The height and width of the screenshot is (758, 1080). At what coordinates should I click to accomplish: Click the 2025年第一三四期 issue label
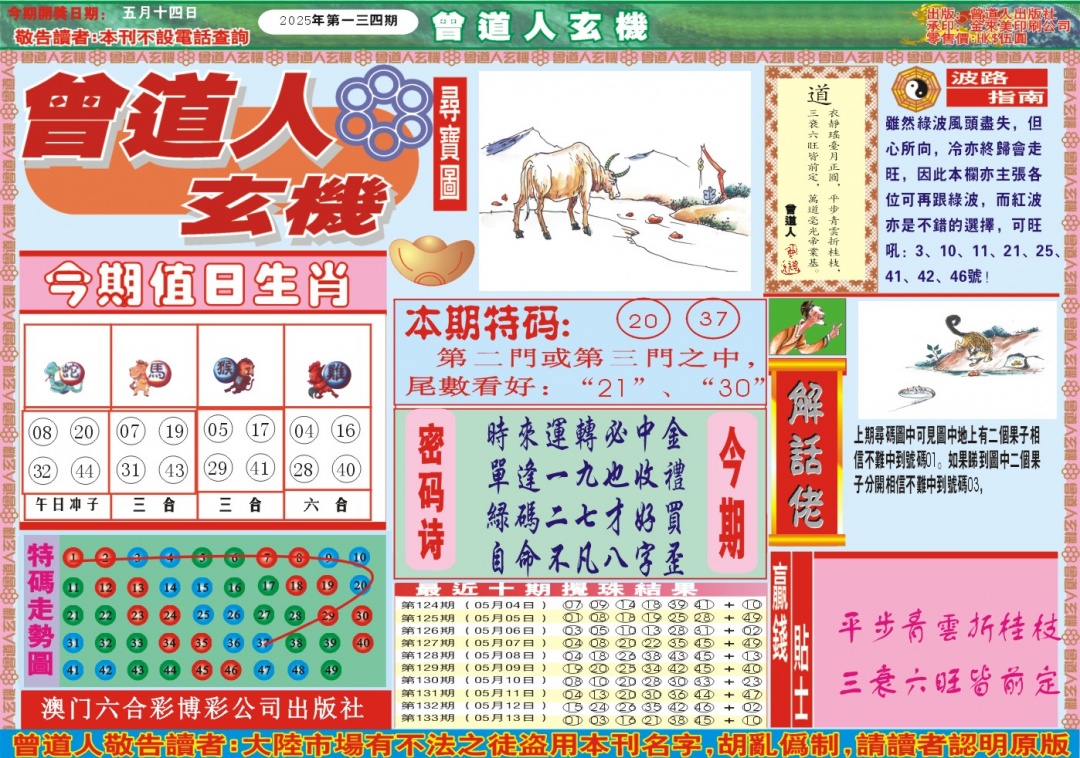tap(337, 22)
